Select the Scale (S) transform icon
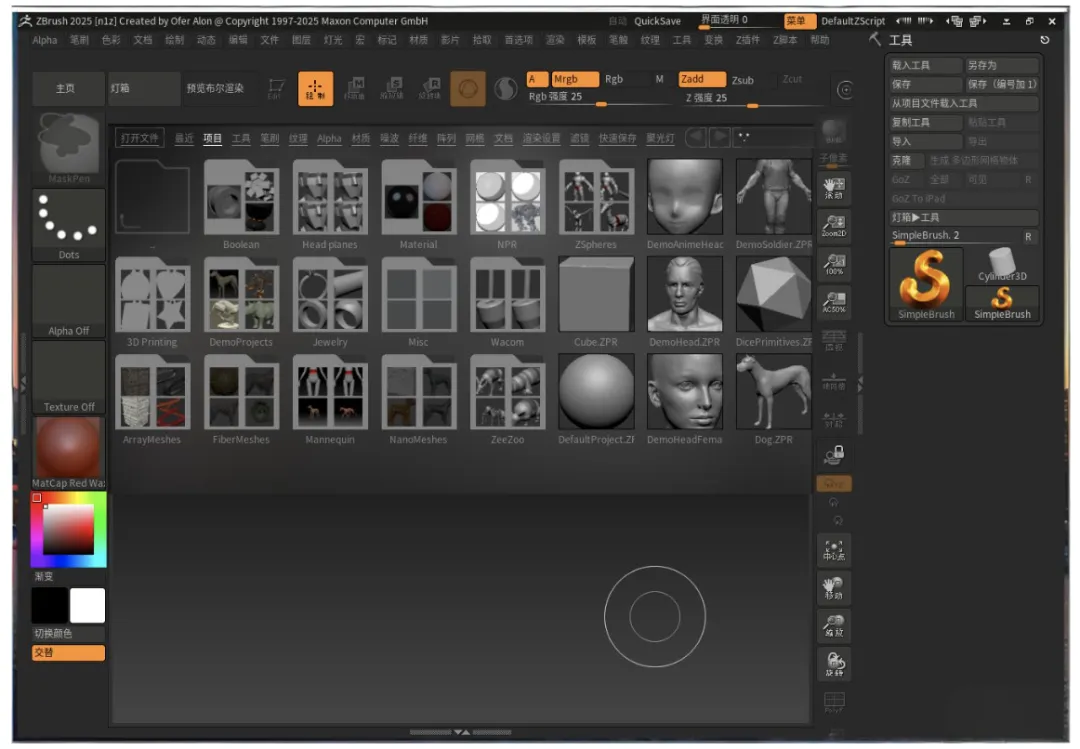The height and width of the screenshot is (749, 1080). point(393,89)
